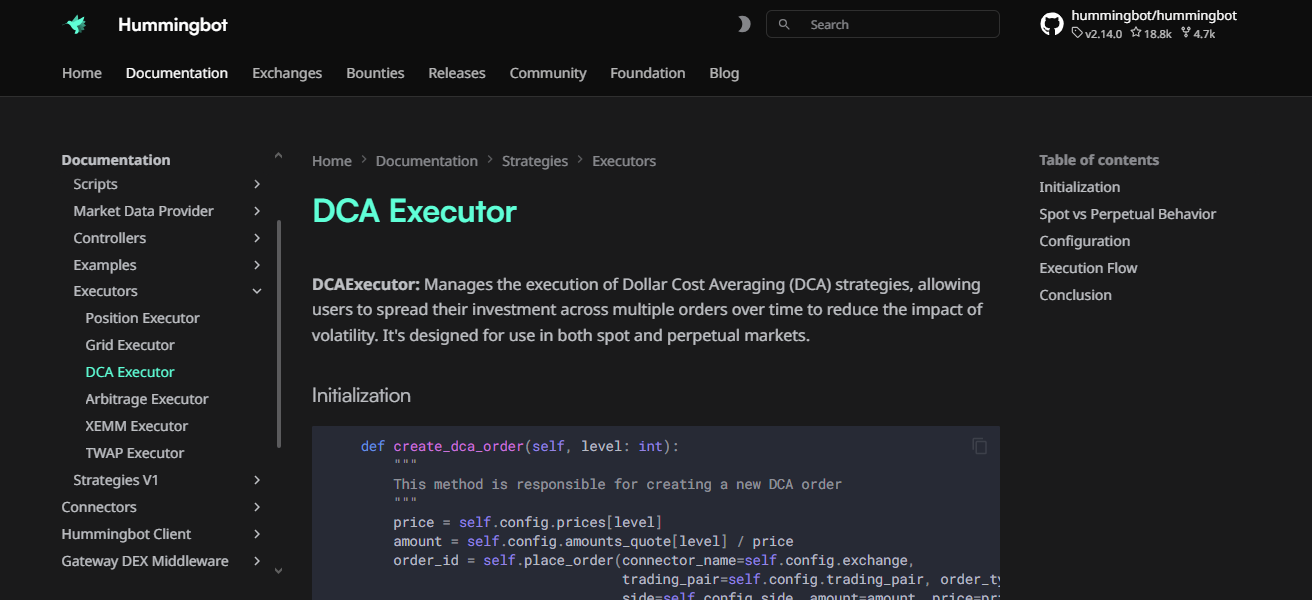This screenshot has width=1312, height=600.
Task: Open Gateway DEX Middleware in sidebar
Action: (x=145, y=561)
